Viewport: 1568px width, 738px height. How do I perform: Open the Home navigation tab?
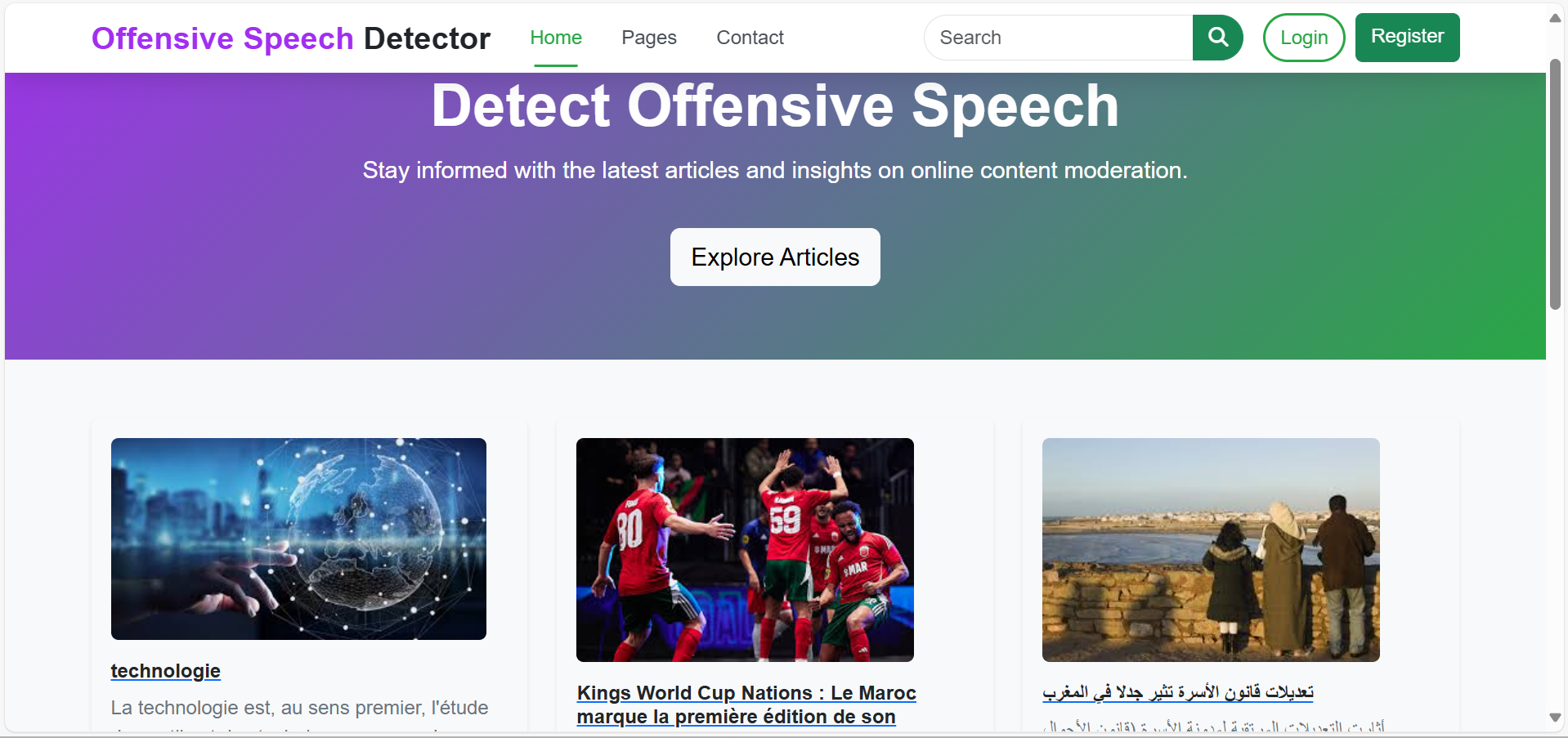click(x=555, y=38)
